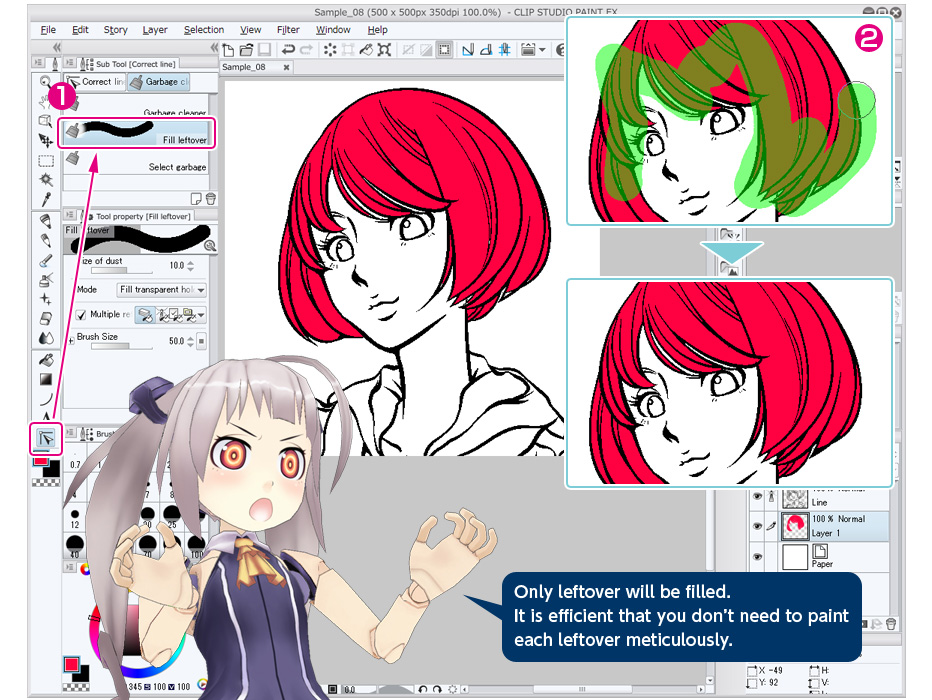Screen dimensions: 932x700
Task: Select the Correct line tool in toolbar
Action: (46, 437)
